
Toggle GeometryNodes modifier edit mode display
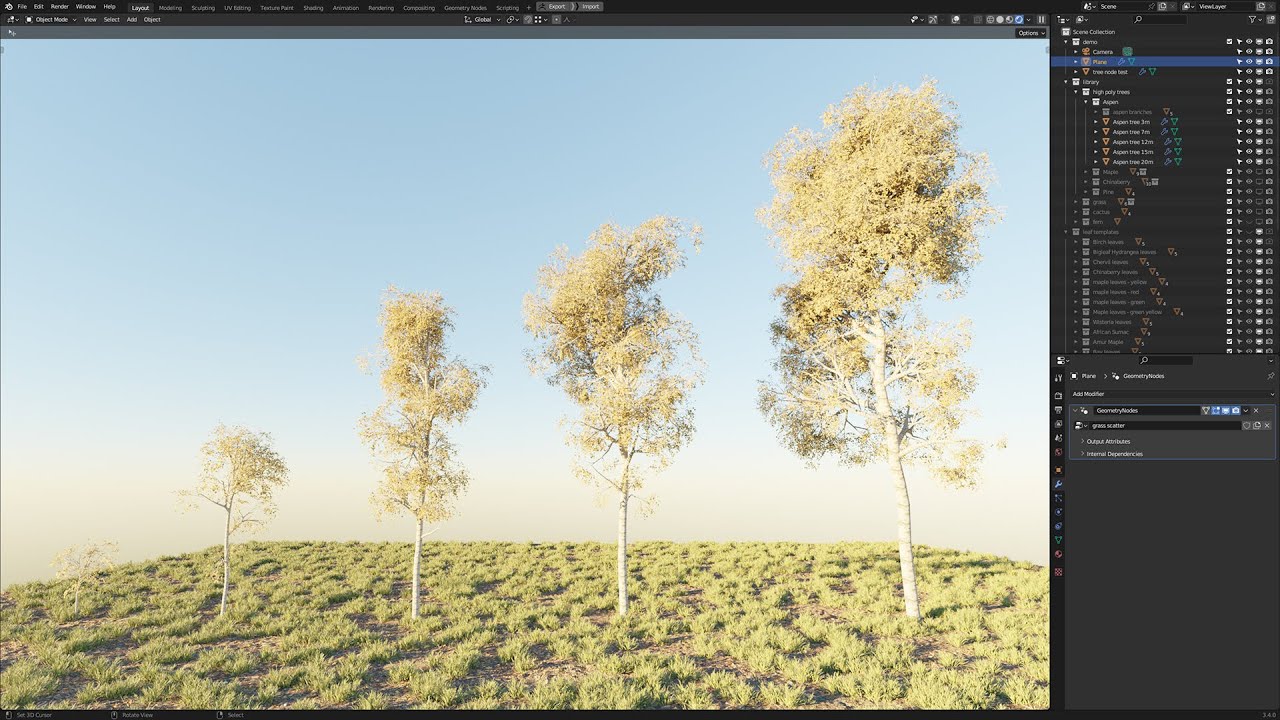coord(1216,410)
